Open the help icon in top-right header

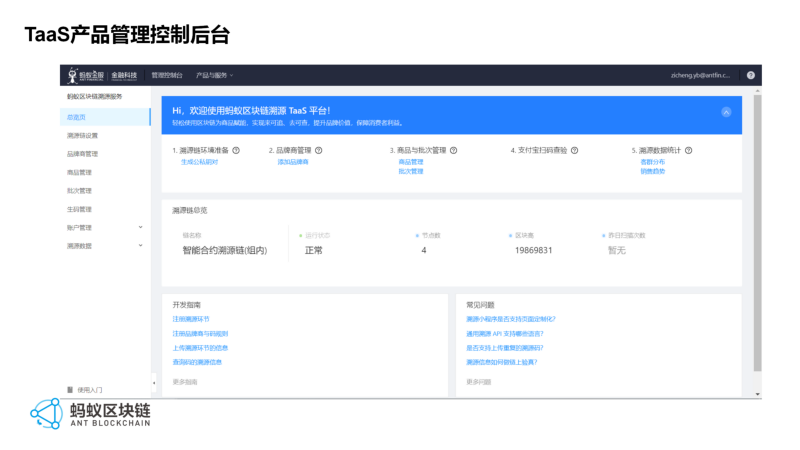click(x=751, y=75)
